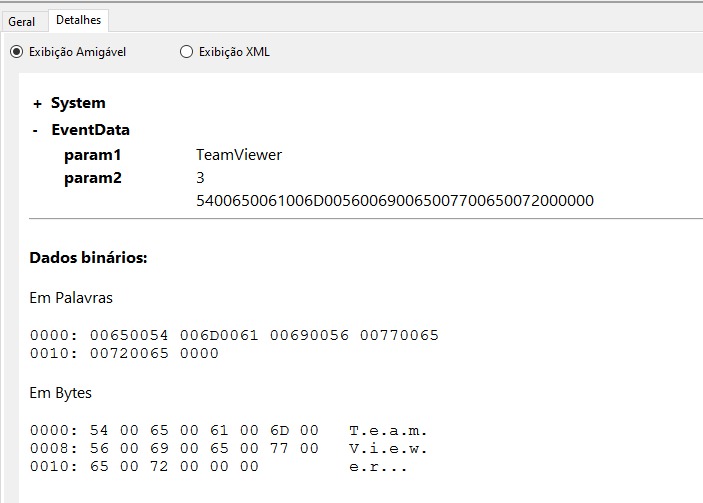
Task: Click the 0010 word row value 00720065
Action: click(x=129, y=353)
